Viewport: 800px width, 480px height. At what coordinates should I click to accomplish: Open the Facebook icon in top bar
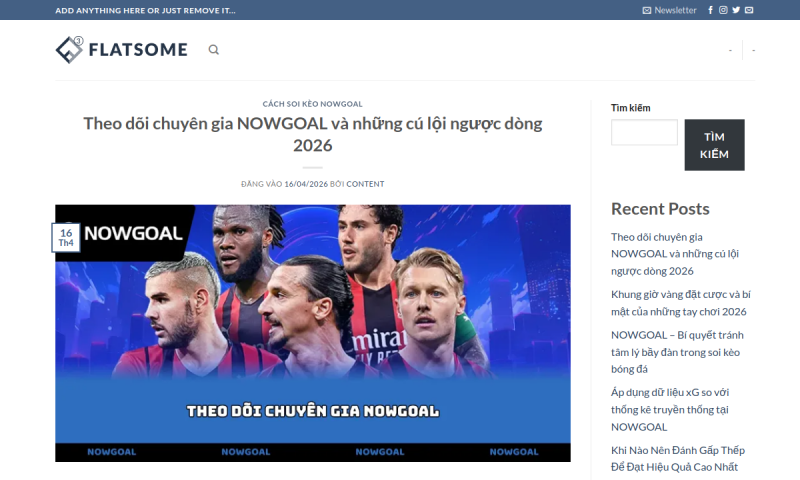(710, 10)
